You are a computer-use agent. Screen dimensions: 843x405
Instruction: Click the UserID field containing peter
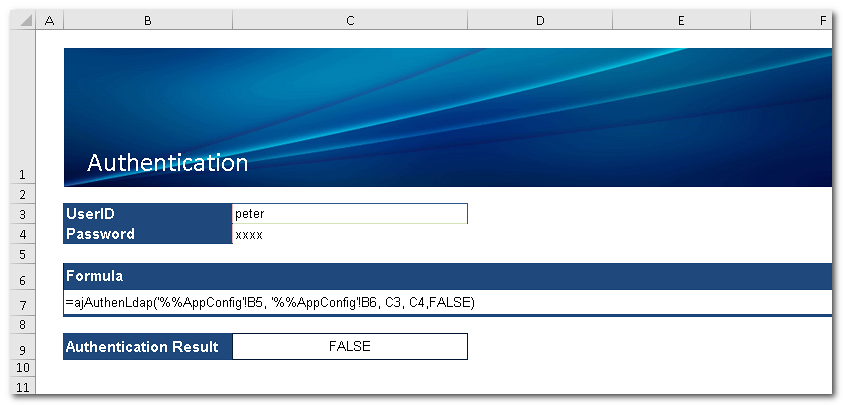point(350,214)
